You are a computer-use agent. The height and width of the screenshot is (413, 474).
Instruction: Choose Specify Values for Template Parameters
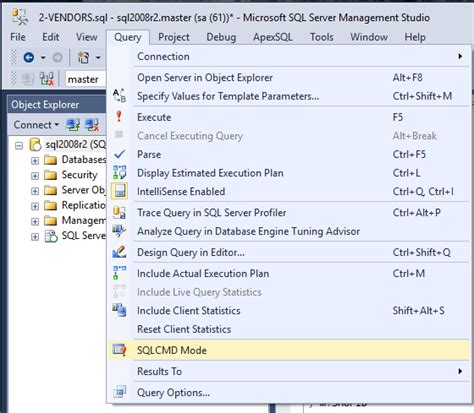(x=289, y=96)
